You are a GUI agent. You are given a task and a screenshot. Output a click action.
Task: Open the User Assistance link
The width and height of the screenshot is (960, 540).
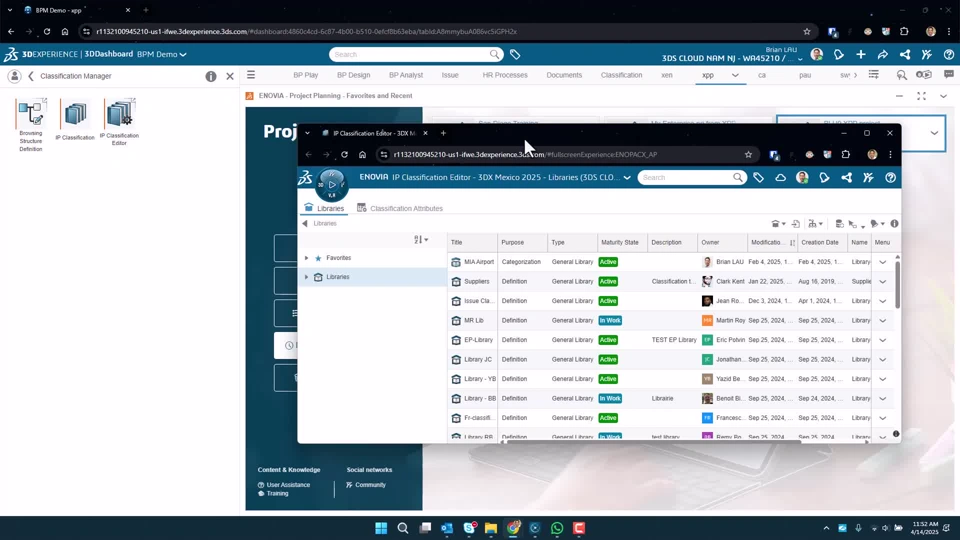(284, 485)
